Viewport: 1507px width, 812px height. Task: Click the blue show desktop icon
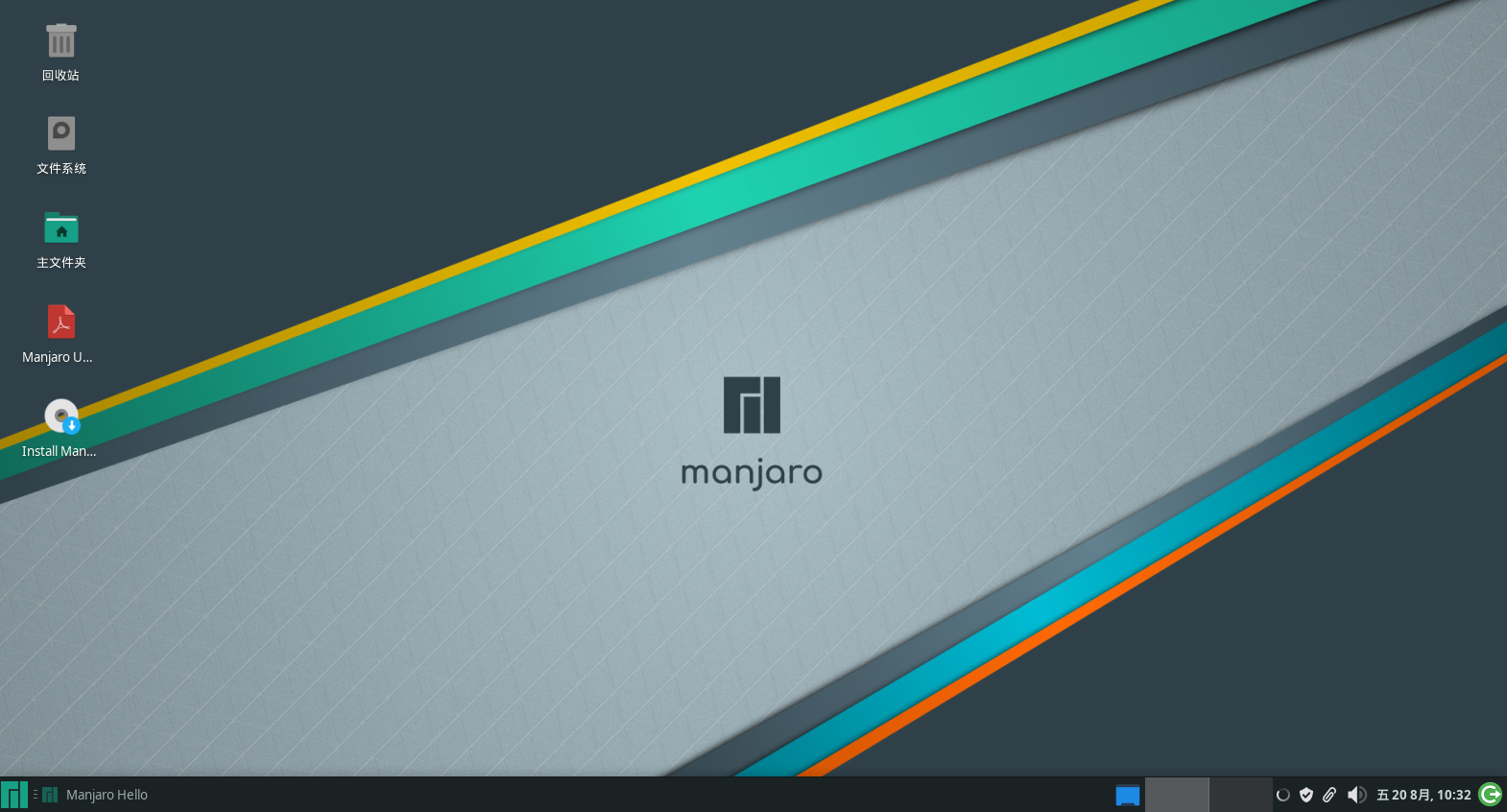(1128, 795)
